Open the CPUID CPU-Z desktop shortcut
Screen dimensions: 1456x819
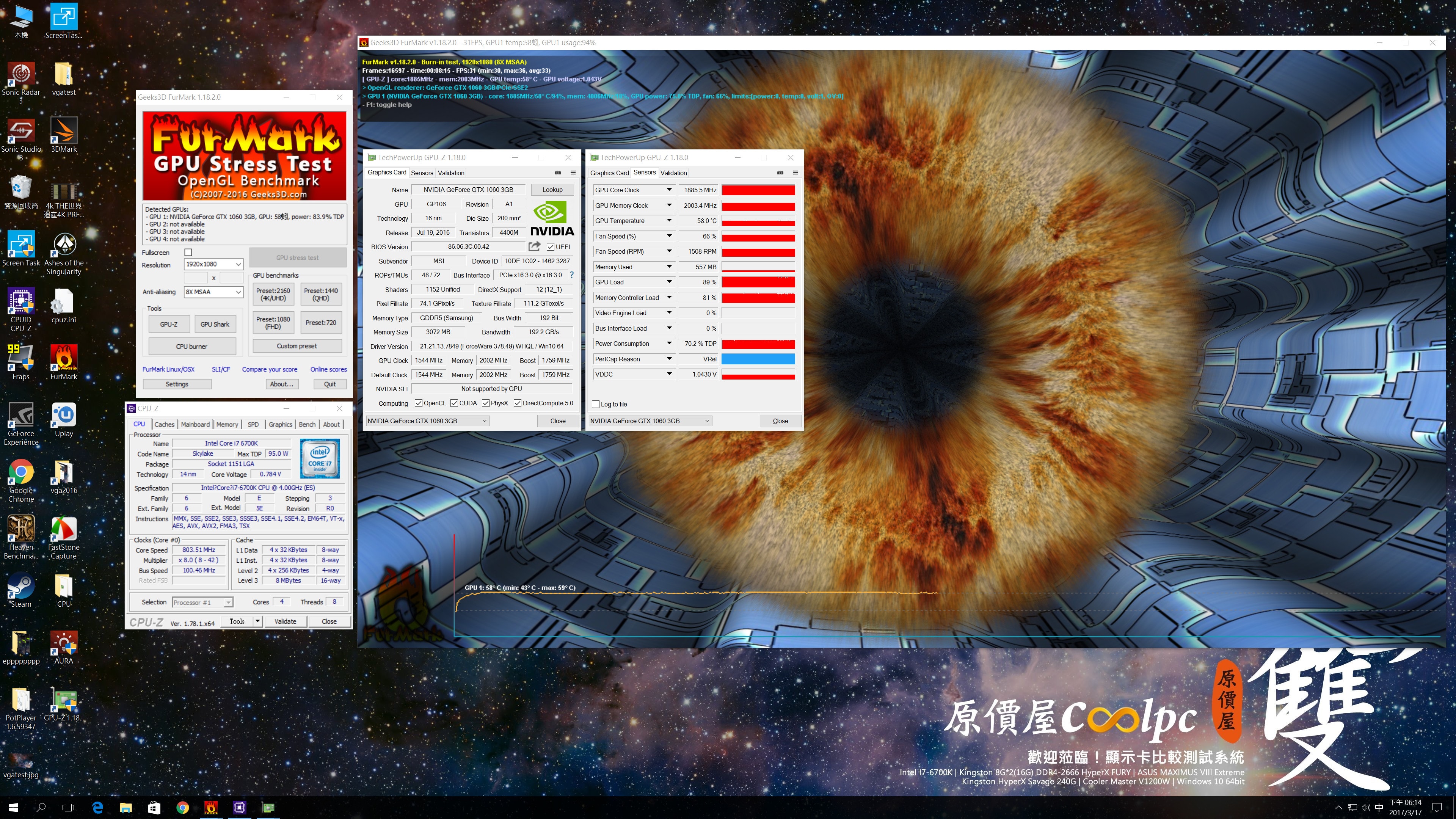21,310
